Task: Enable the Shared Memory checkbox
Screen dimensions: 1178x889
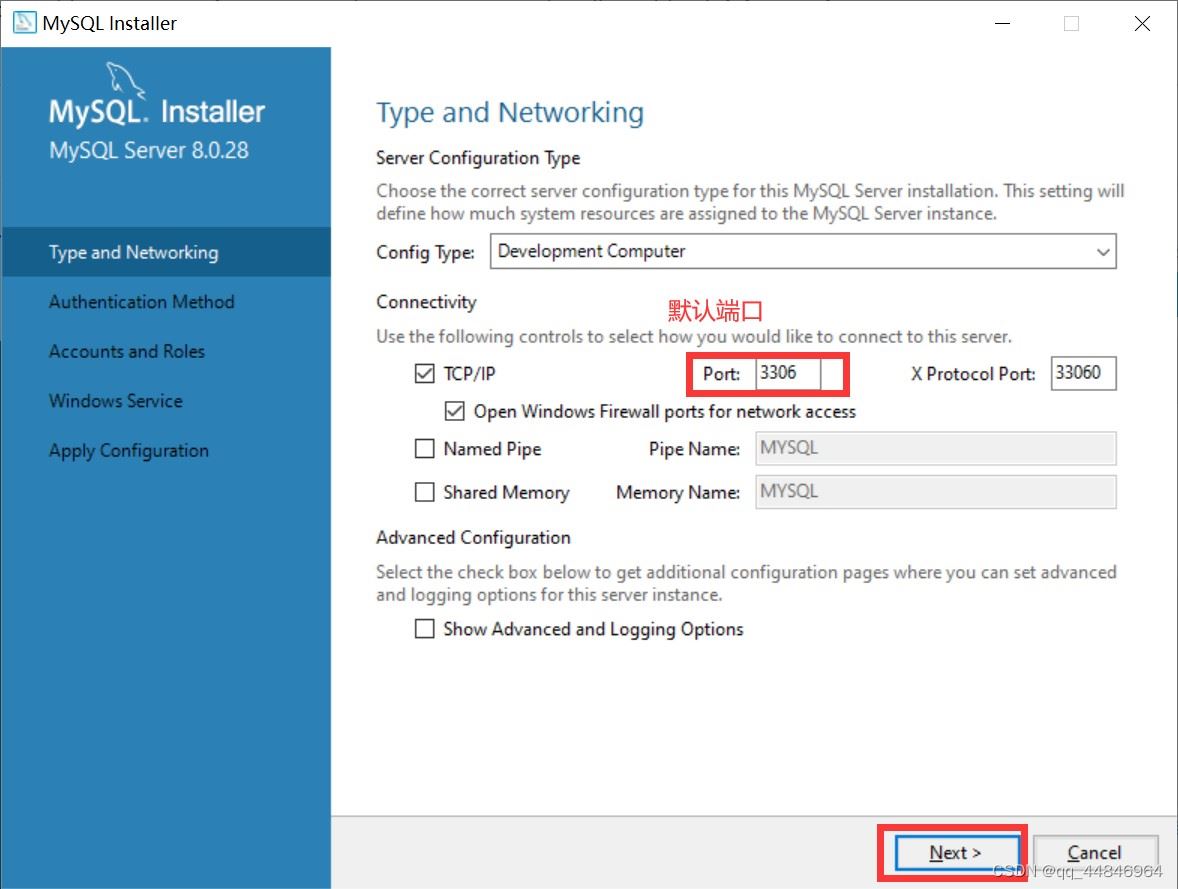Action: tap(424, 492)
